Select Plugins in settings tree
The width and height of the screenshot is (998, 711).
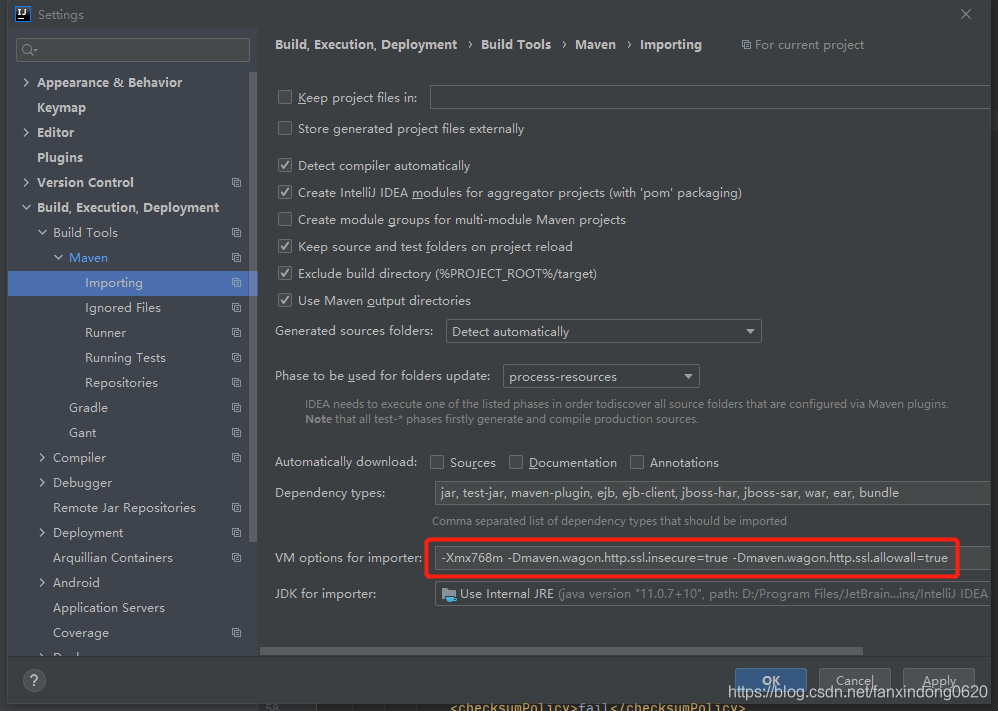[x=60, y=158]
